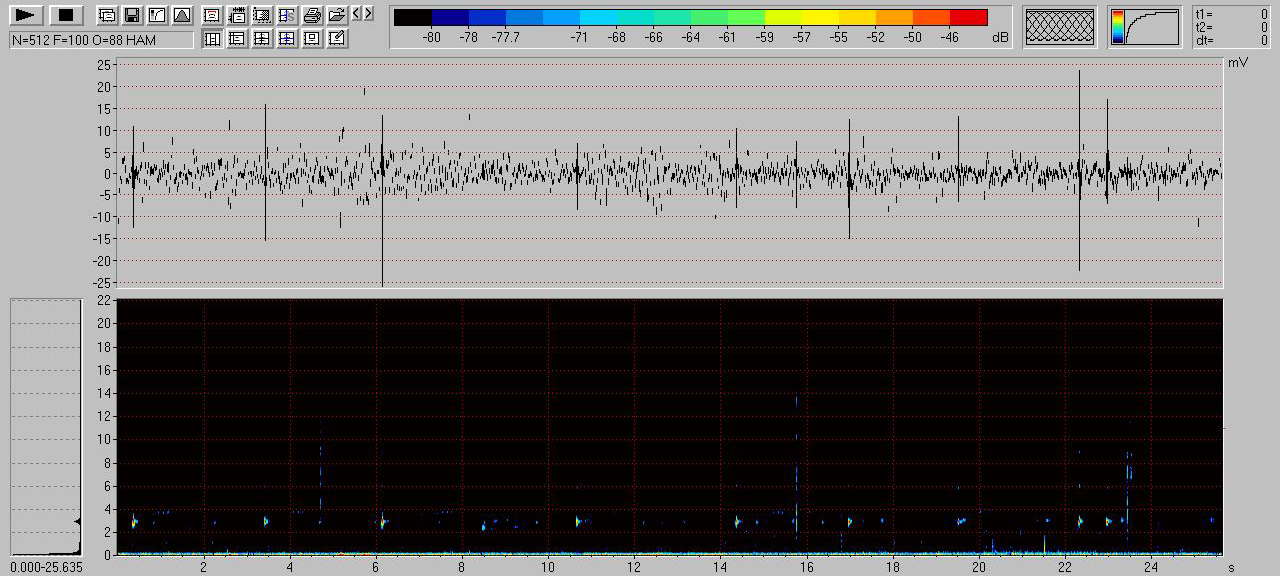Click the edit pencil icon in toolbar

(337, 39)
